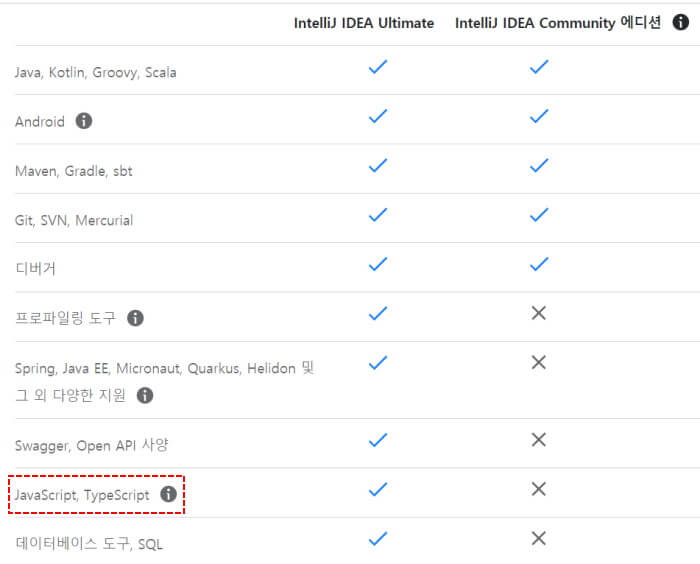Select the JavaScript, TypeScript label
This screenshot has height=564, width=700.
point(82,495)
